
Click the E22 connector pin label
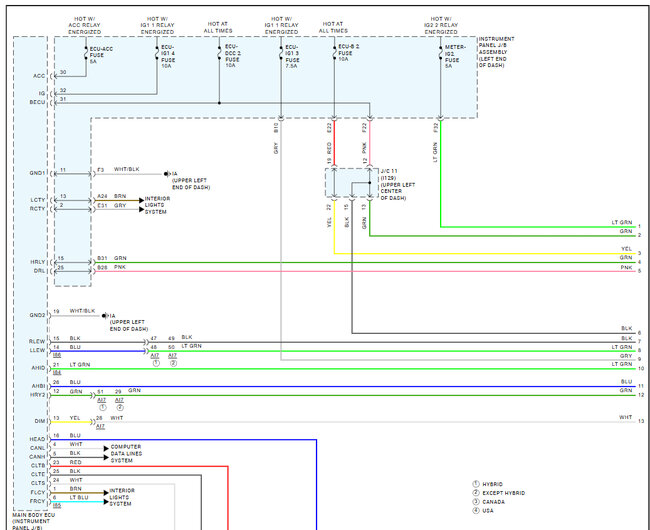[330, 128]
